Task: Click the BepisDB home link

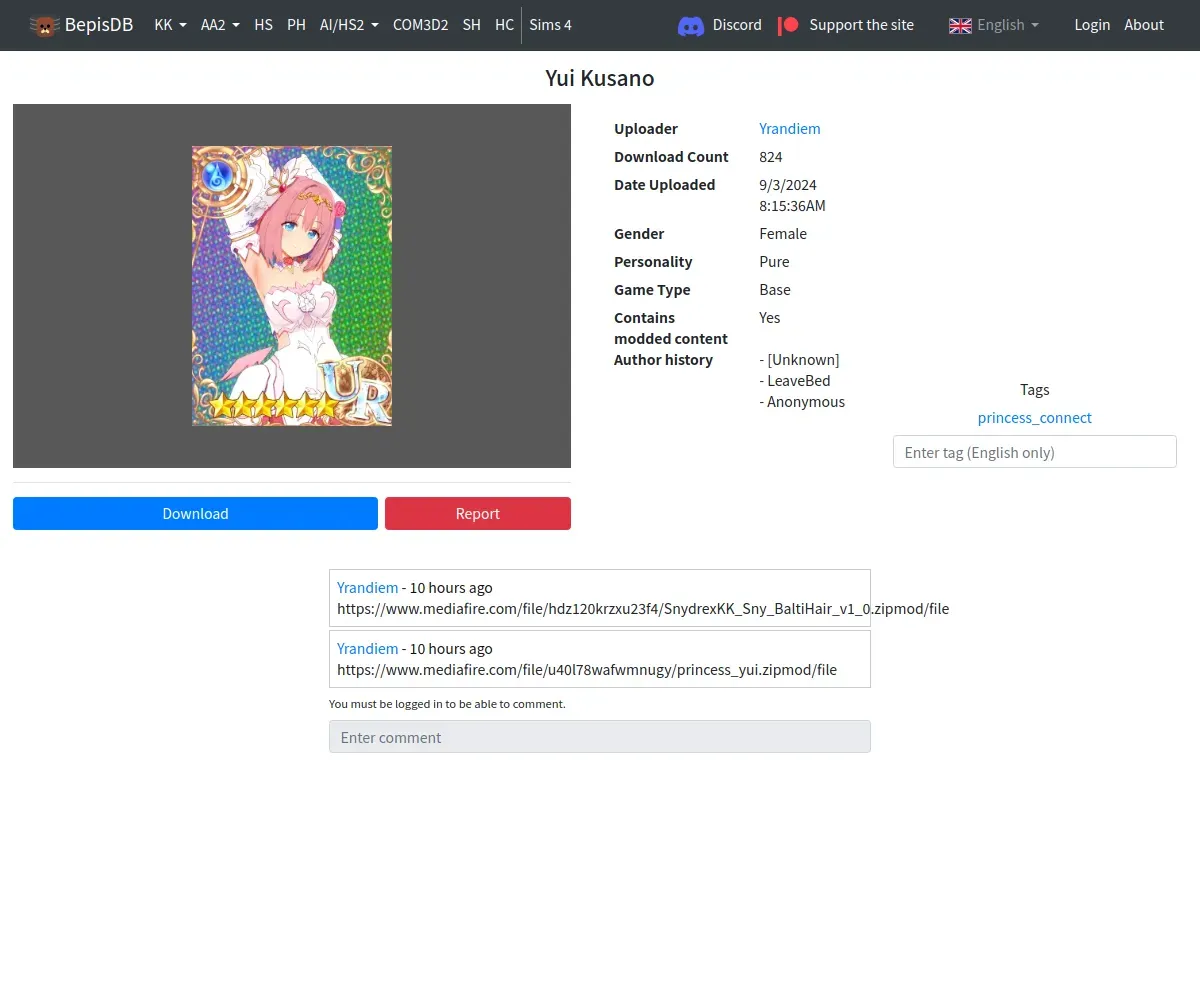Action: pos(81,25)
